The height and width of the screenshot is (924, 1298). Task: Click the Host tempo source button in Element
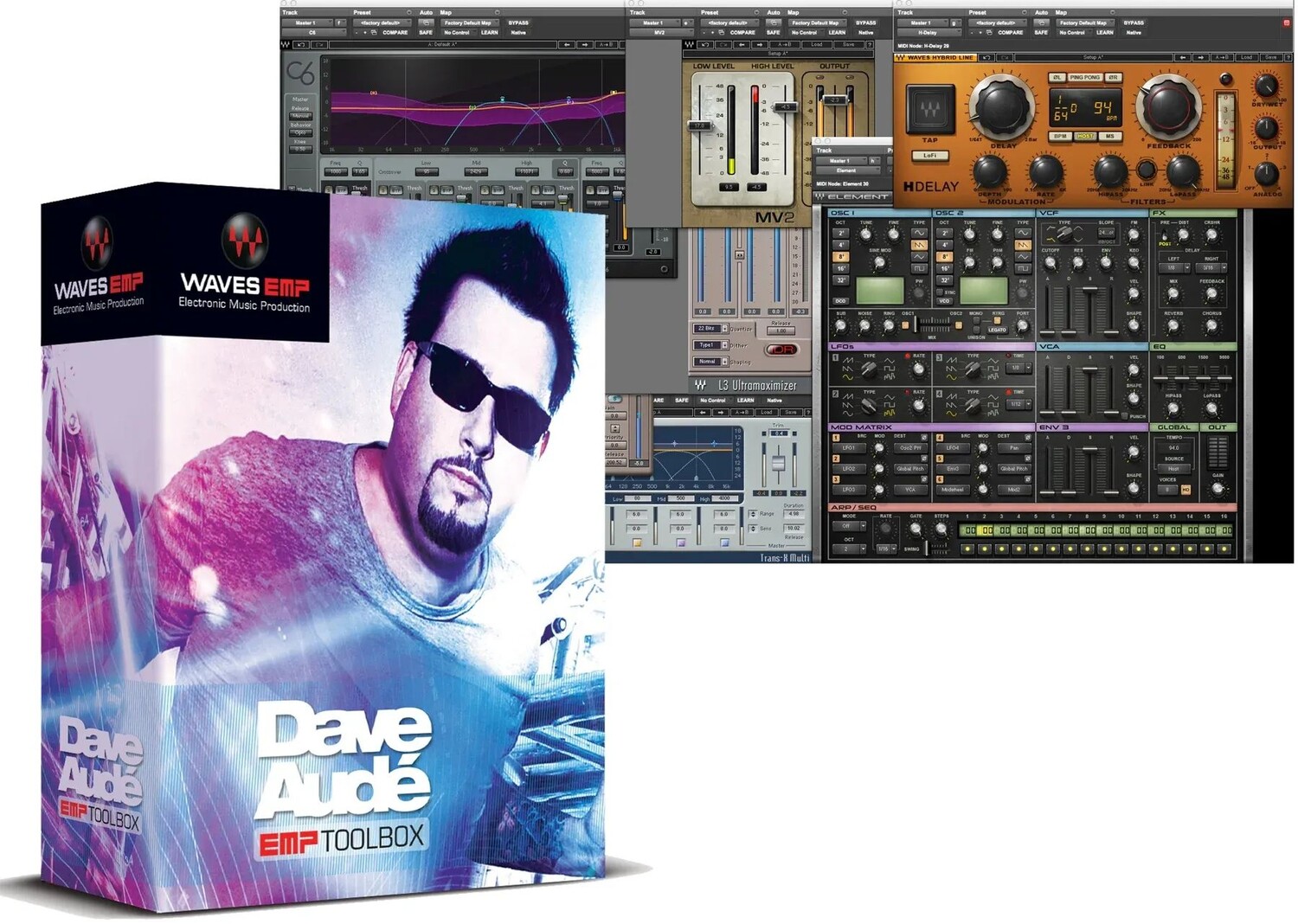[x=1174, y=468]
